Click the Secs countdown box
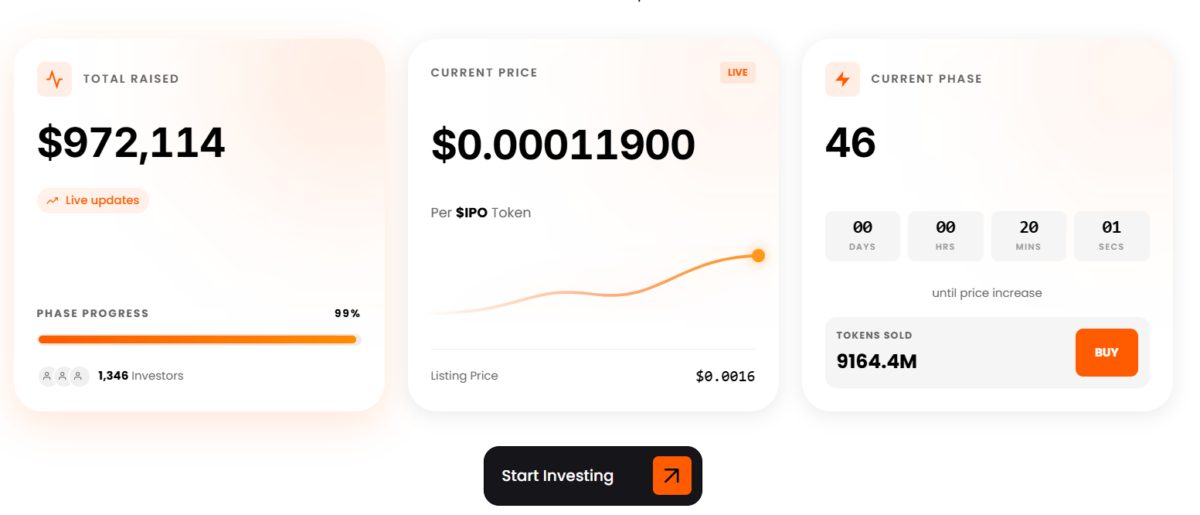 click(x=1111, y=236)
